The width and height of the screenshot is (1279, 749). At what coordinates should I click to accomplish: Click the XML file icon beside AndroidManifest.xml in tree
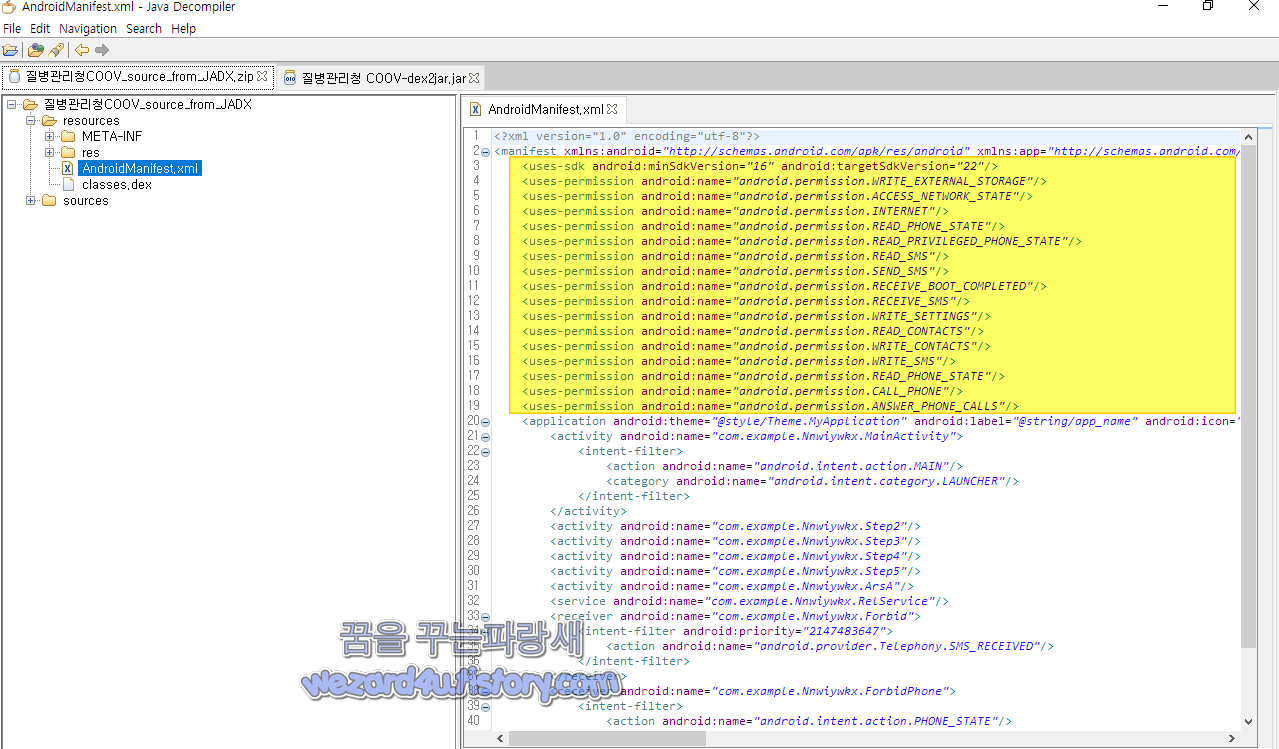68,169
